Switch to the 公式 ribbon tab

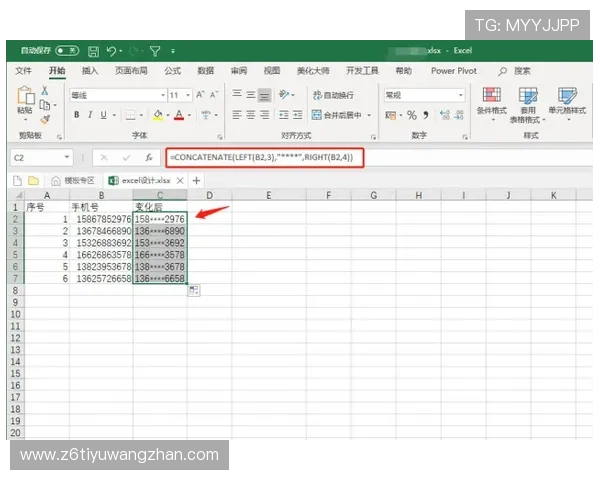click(173, 71)
